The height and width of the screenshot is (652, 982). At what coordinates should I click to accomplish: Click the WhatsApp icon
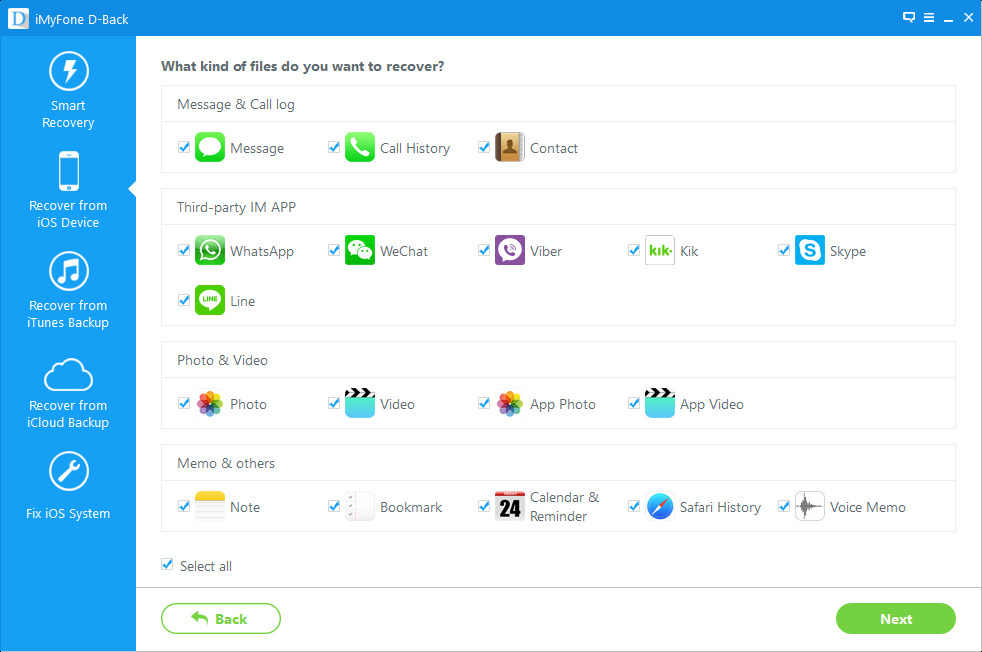[x=210, y=251]
